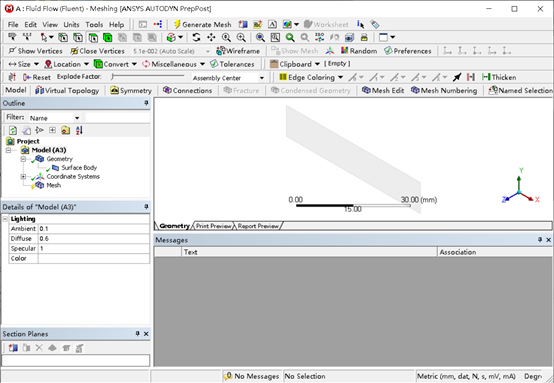Image resolution: width=554 pixels, height=383 pixels.
Task: Switch to Print Preview tab
Action: [x=214, y=226]
